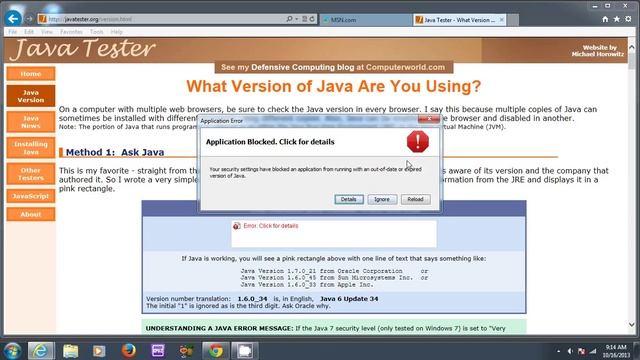Click the page scrollbar down arrow
This screenshot has width=640, height=360.
632,324
